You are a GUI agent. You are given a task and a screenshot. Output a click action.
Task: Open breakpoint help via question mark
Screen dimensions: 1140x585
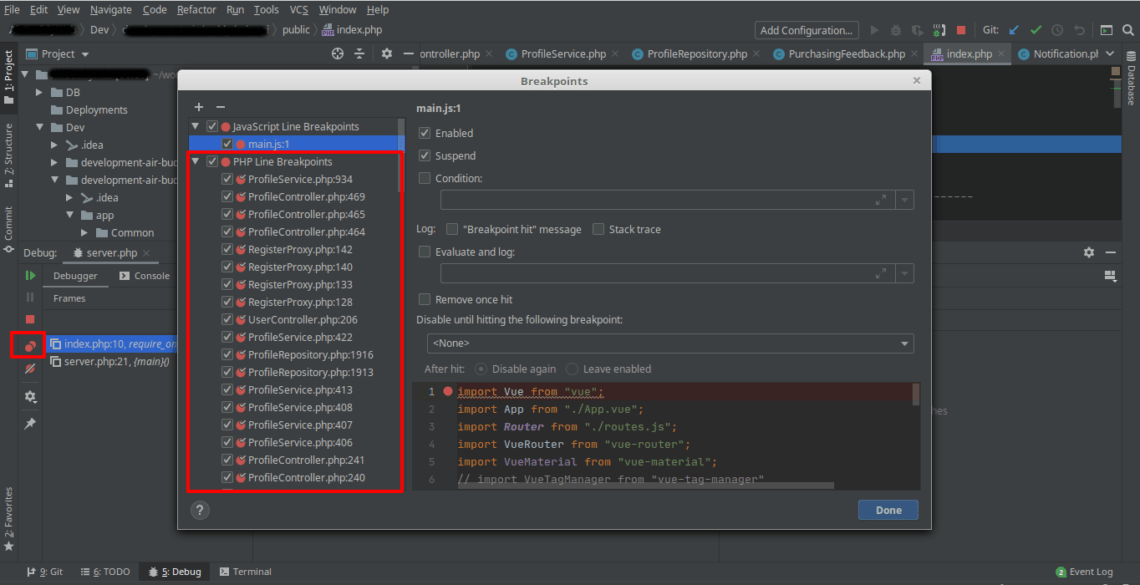click(199, 510)
